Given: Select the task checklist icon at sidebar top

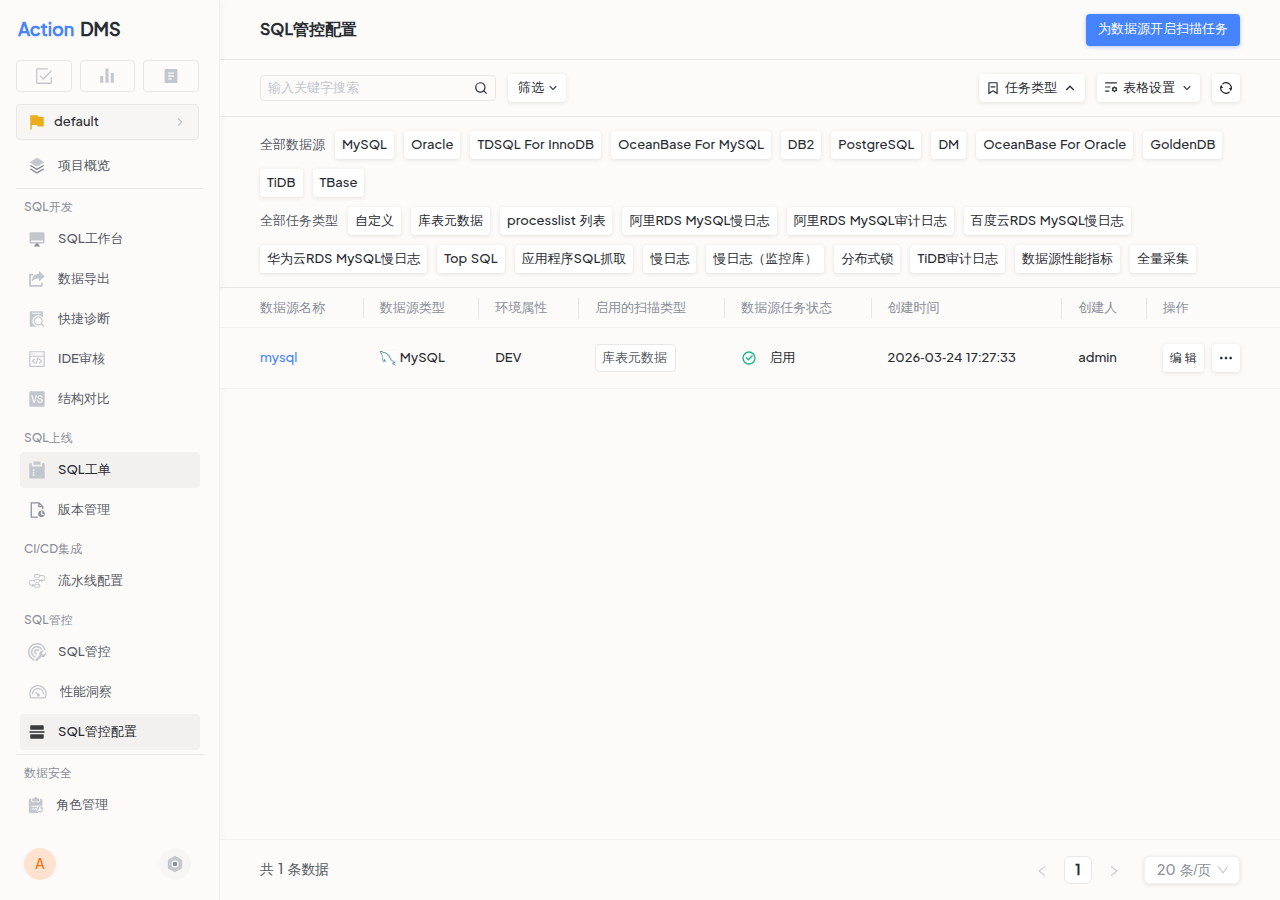Looking at the screenshot, I should pos(43,75).
